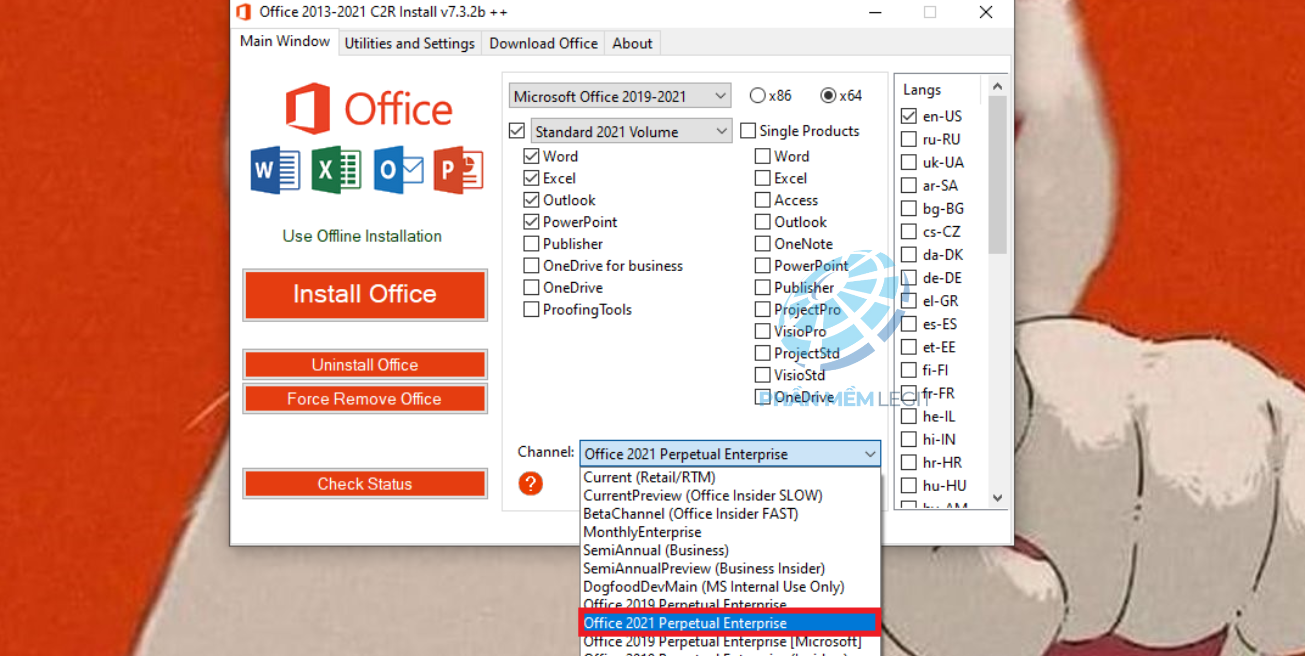Viewport: 1305px width, 656px height.
Task: Choose CurrentPreview (Office Insider SLOW) option
Action: click(x=731, y=496)
